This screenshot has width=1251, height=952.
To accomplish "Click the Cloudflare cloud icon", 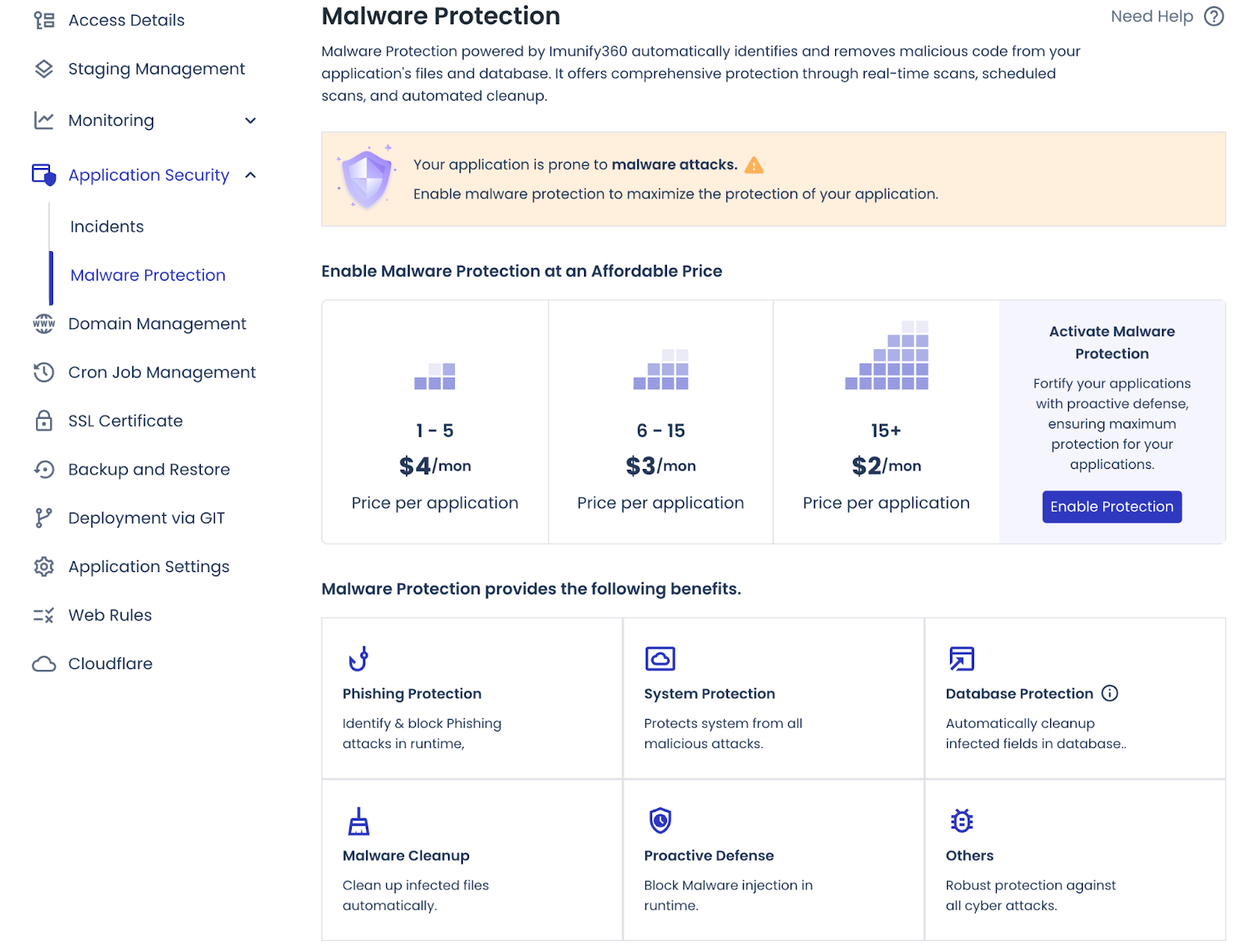I will [x=44, y=663].
